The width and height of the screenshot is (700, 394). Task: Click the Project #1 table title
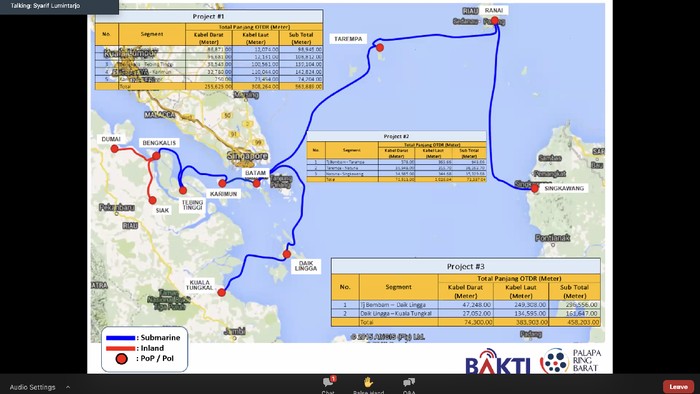pos(208,16)
